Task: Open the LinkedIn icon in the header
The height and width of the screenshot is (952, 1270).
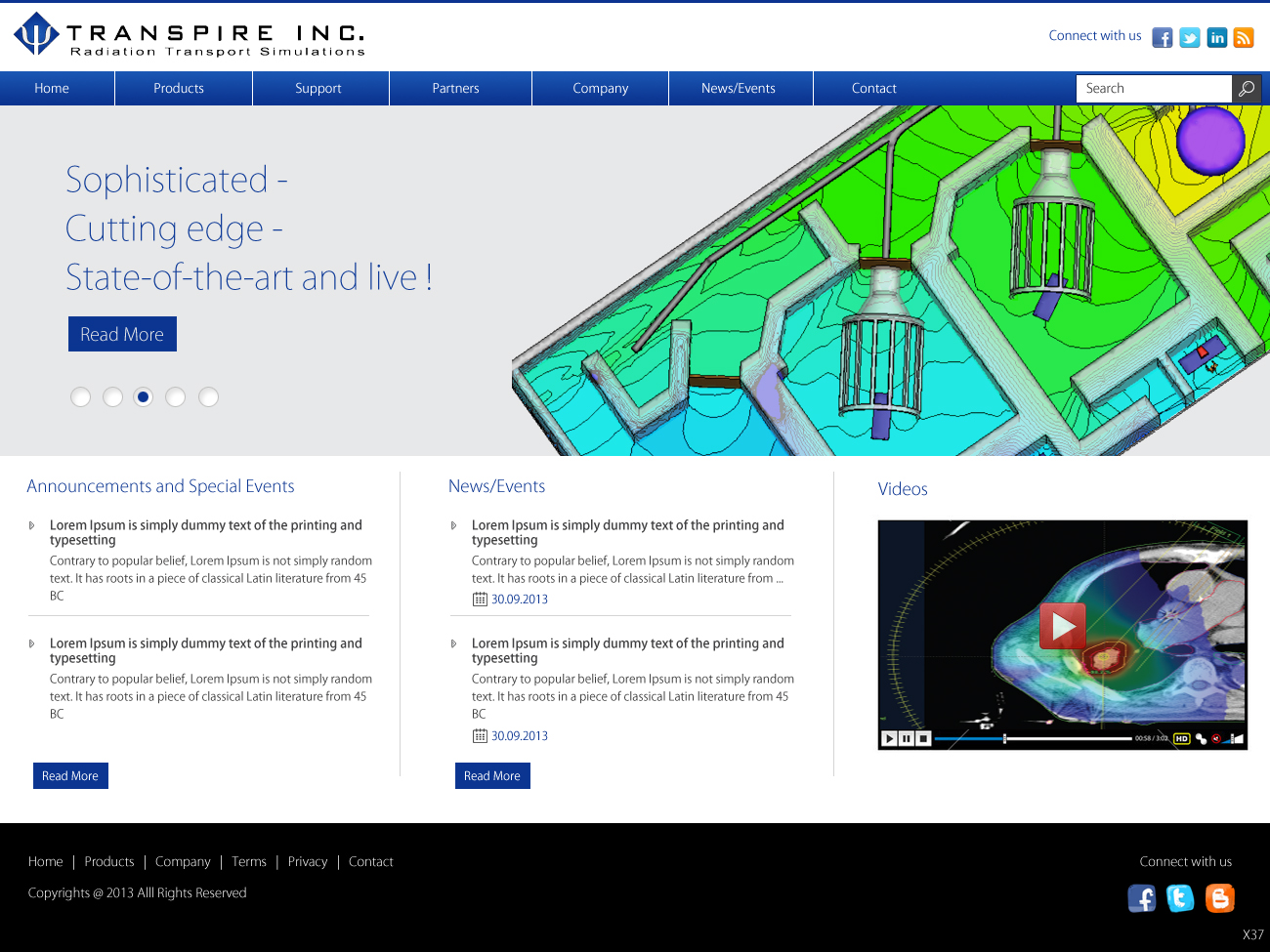Action: tap(1216, 37)
